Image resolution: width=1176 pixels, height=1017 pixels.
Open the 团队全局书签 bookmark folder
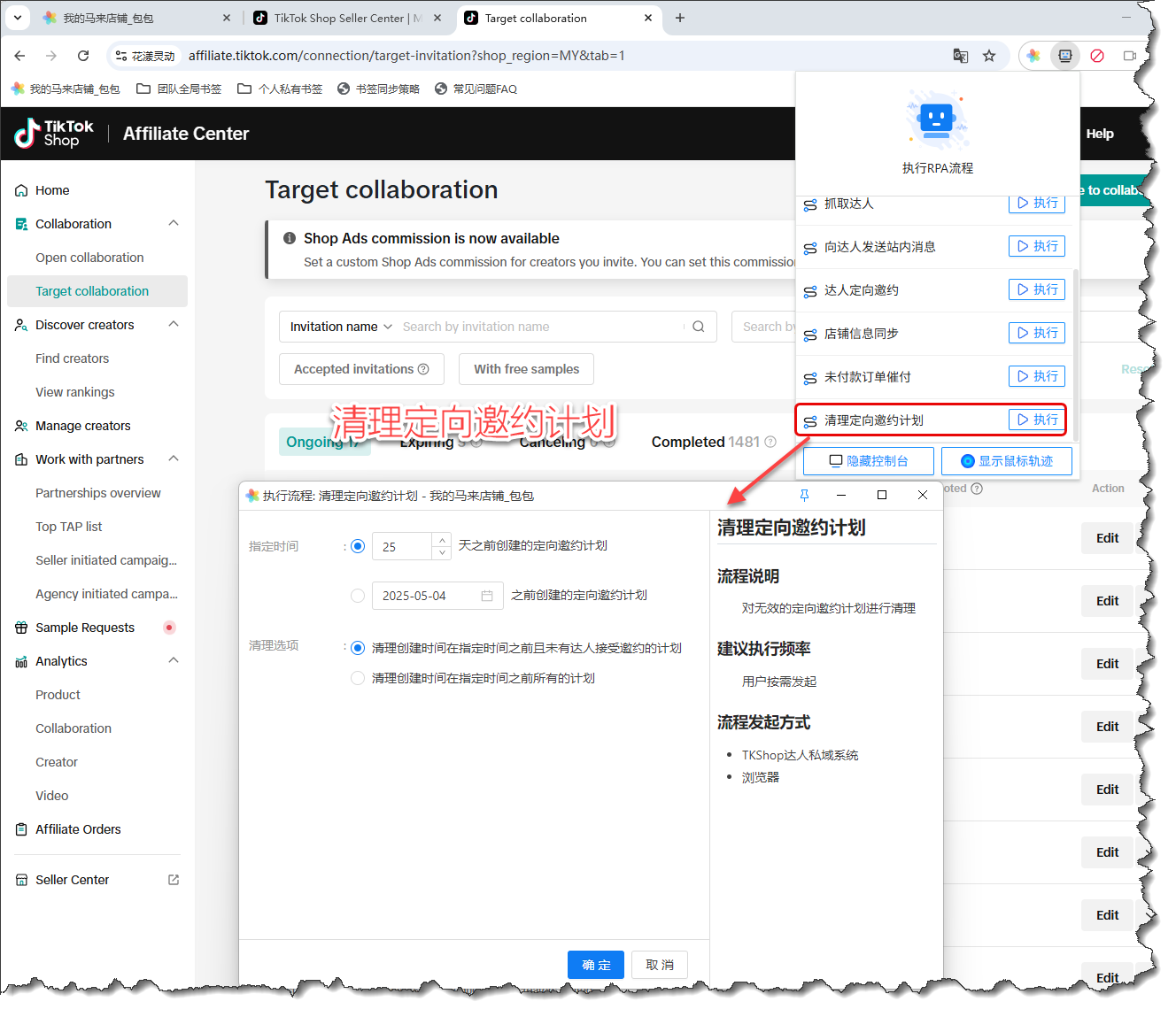[x=179, y=89]
